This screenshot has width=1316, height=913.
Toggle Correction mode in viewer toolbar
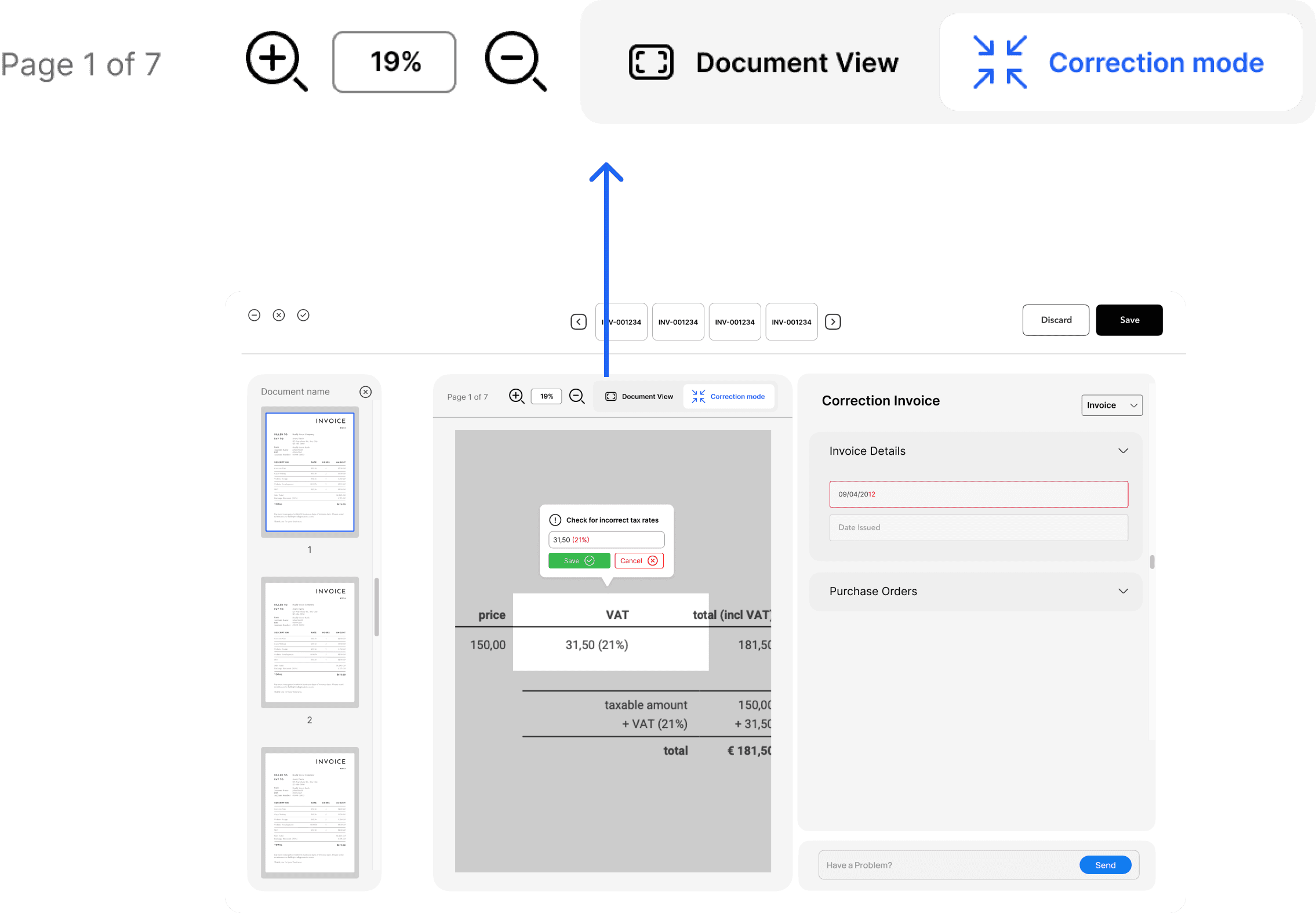tap(728, 397)
